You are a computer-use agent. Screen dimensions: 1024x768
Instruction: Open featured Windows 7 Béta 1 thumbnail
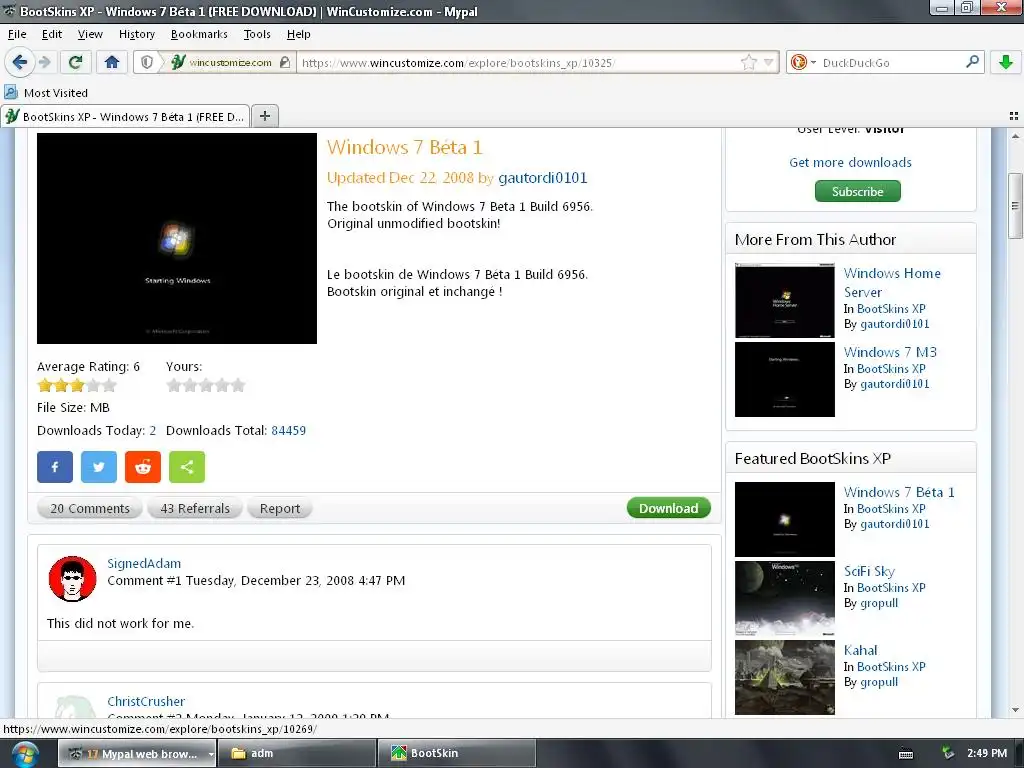[x=784, y=519]
